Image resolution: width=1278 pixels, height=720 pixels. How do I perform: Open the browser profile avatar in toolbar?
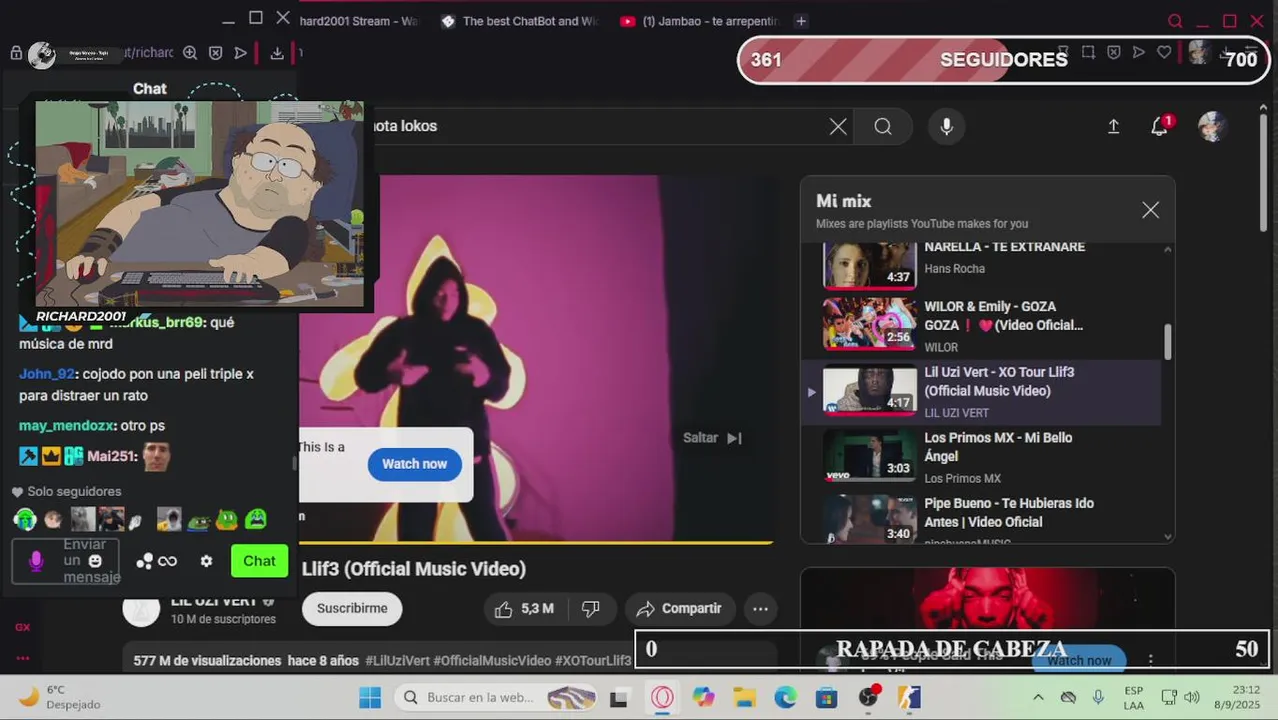(1198, 53)
